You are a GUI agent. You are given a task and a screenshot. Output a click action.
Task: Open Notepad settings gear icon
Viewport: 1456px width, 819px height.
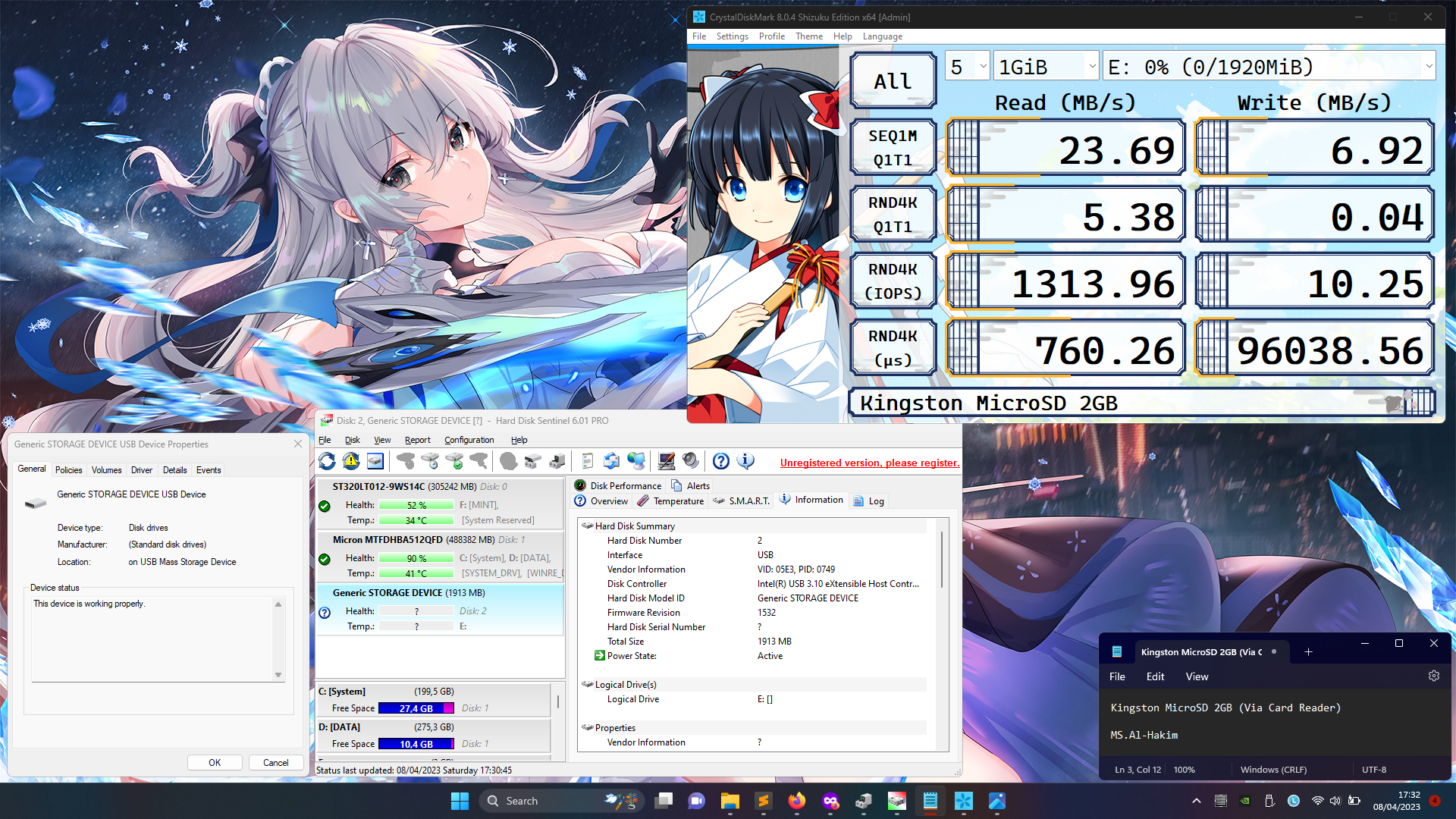[1433, 676]
